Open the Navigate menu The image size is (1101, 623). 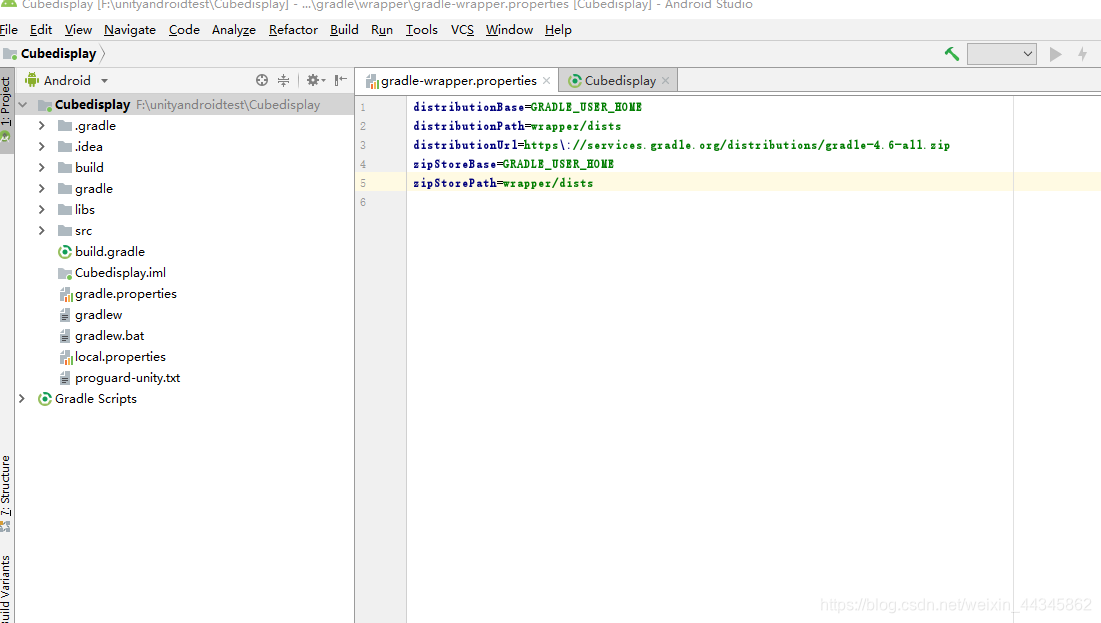(x=130, y=29)
